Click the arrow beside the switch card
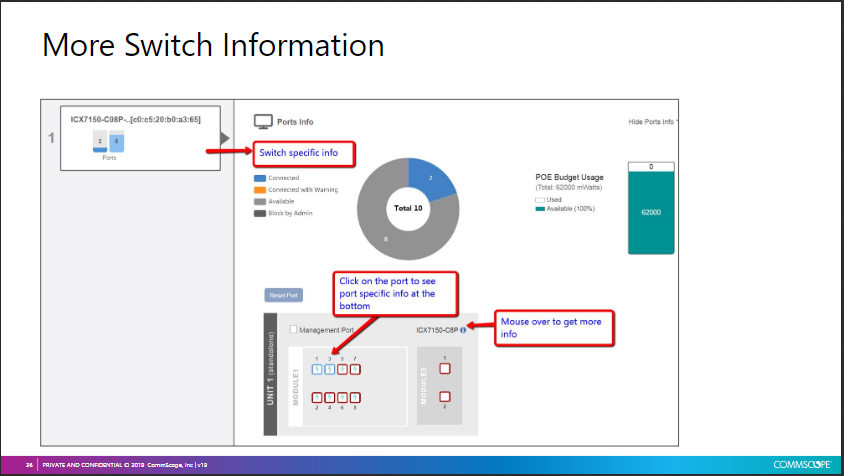 pos(225,137)
